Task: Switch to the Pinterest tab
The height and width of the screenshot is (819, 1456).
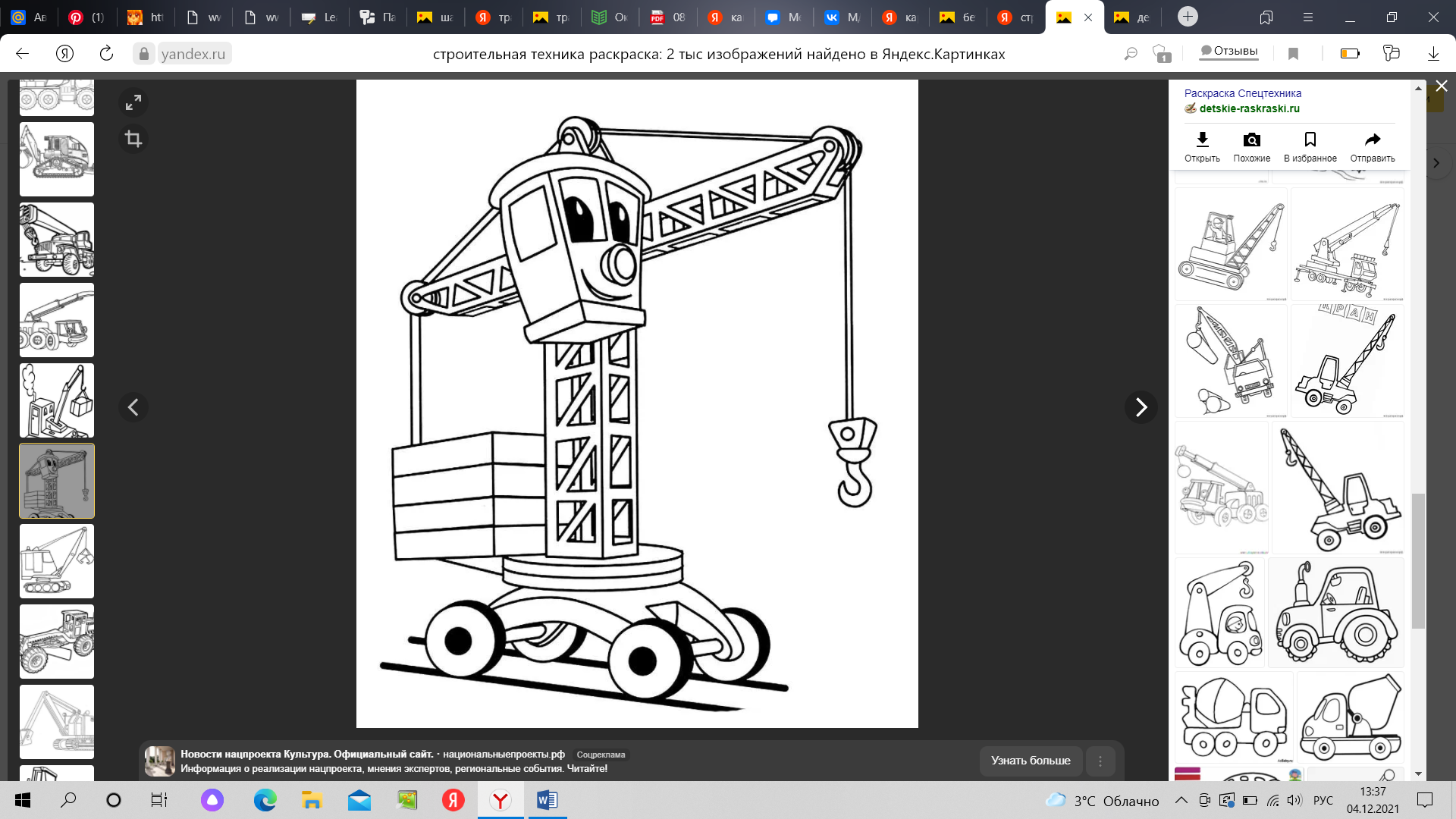Action: pos(86,17)
